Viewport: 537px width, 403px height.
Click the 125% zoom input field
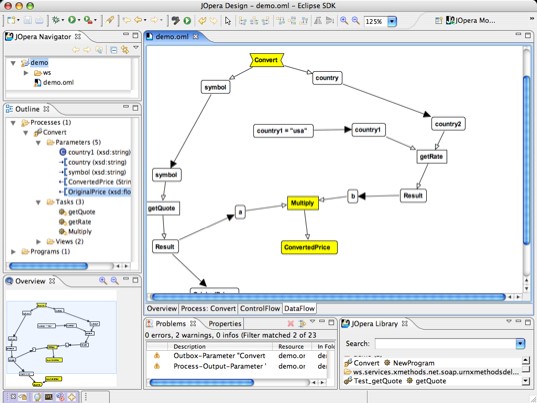[x=375, y=21]
